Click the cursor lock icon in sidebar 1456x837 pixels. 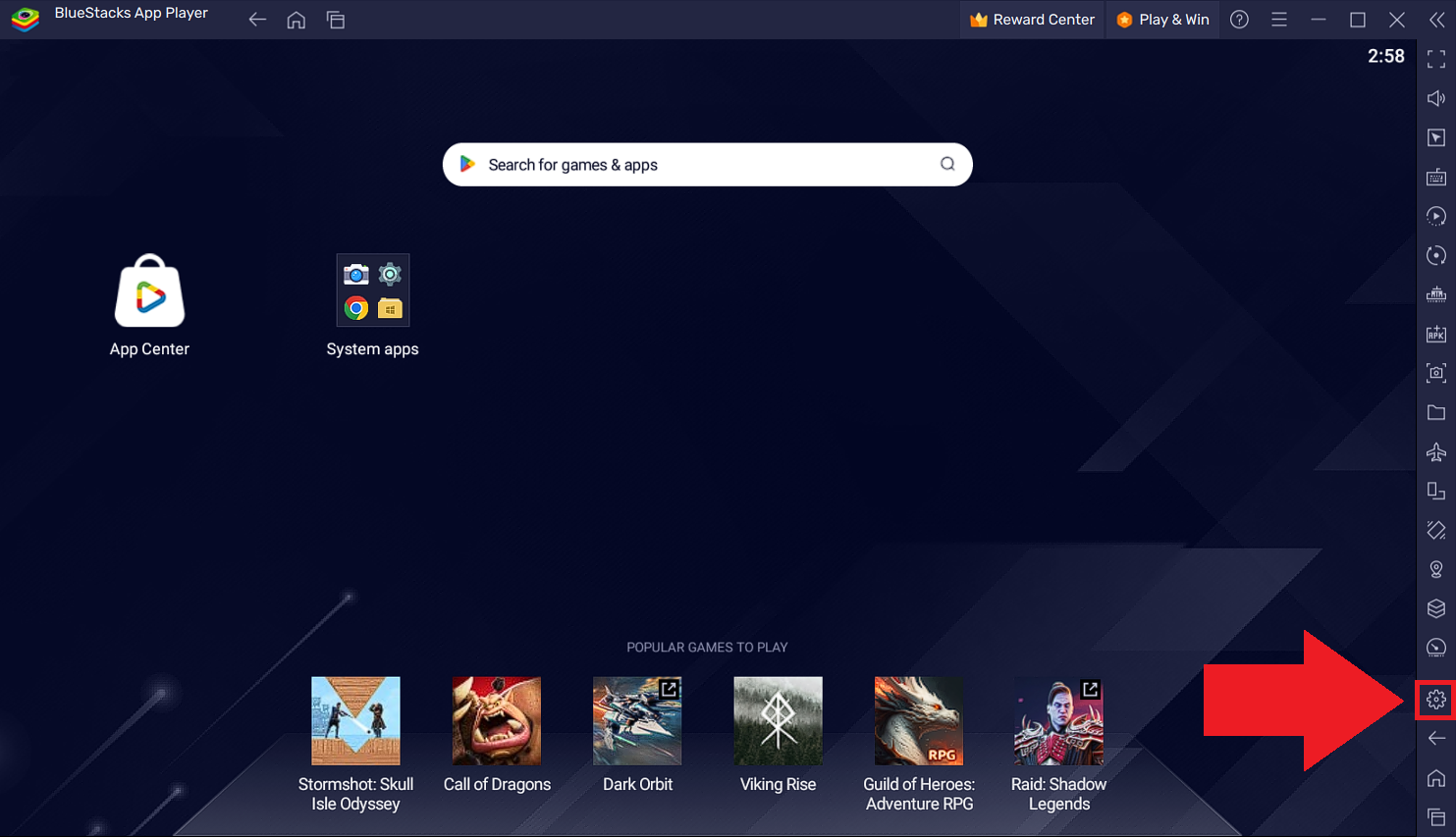pyautogui.click(x=1436, y=137)
